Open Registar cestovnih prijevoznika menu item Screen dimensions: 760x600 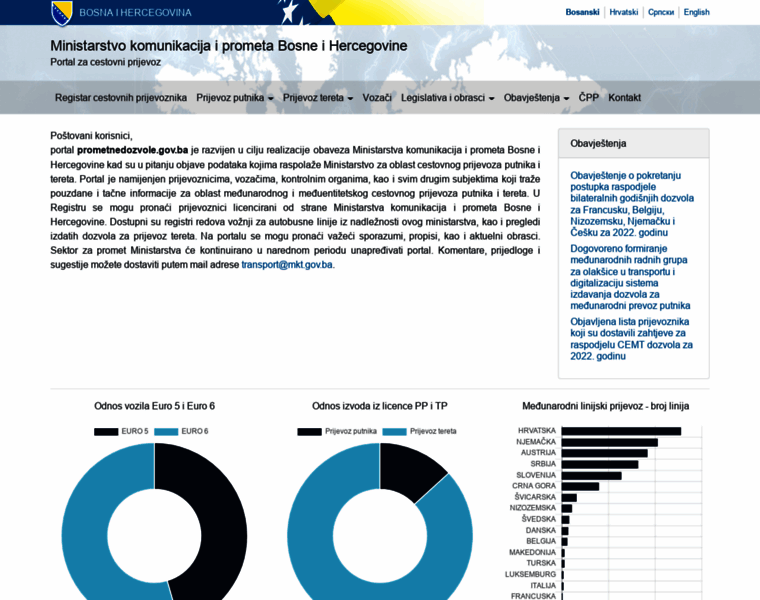pos(121,97)
